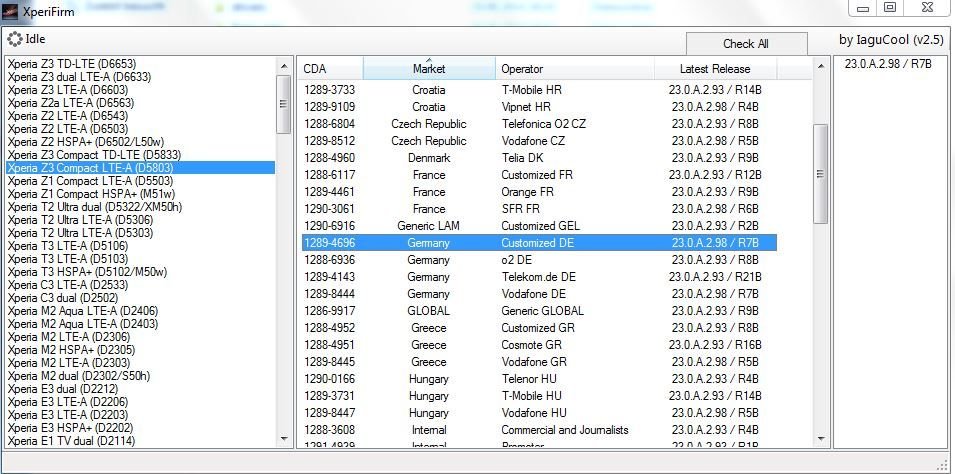Viewport: 955px width, 474px height.
Task: Select the Generic GLOBAL row
Action: (540, 311)
